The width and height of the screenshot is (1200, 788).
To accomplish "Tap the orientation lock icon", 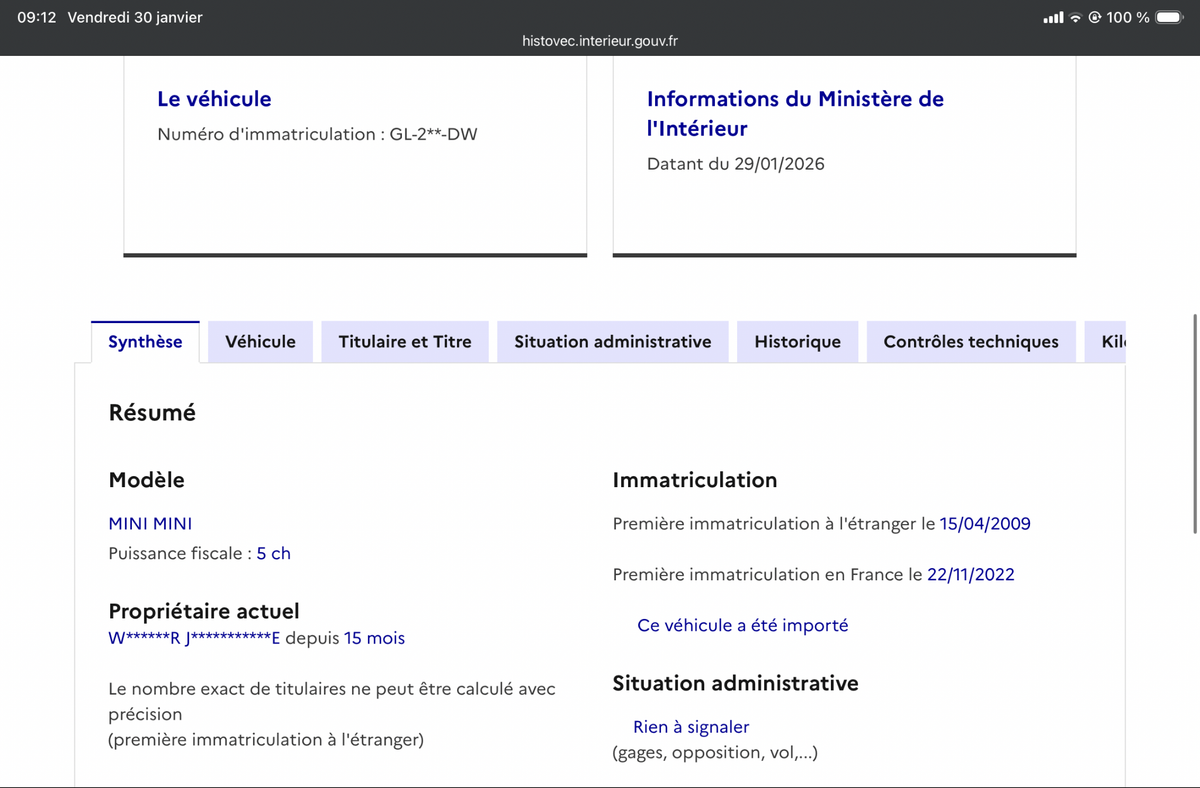I will (x=1094, y=18).
